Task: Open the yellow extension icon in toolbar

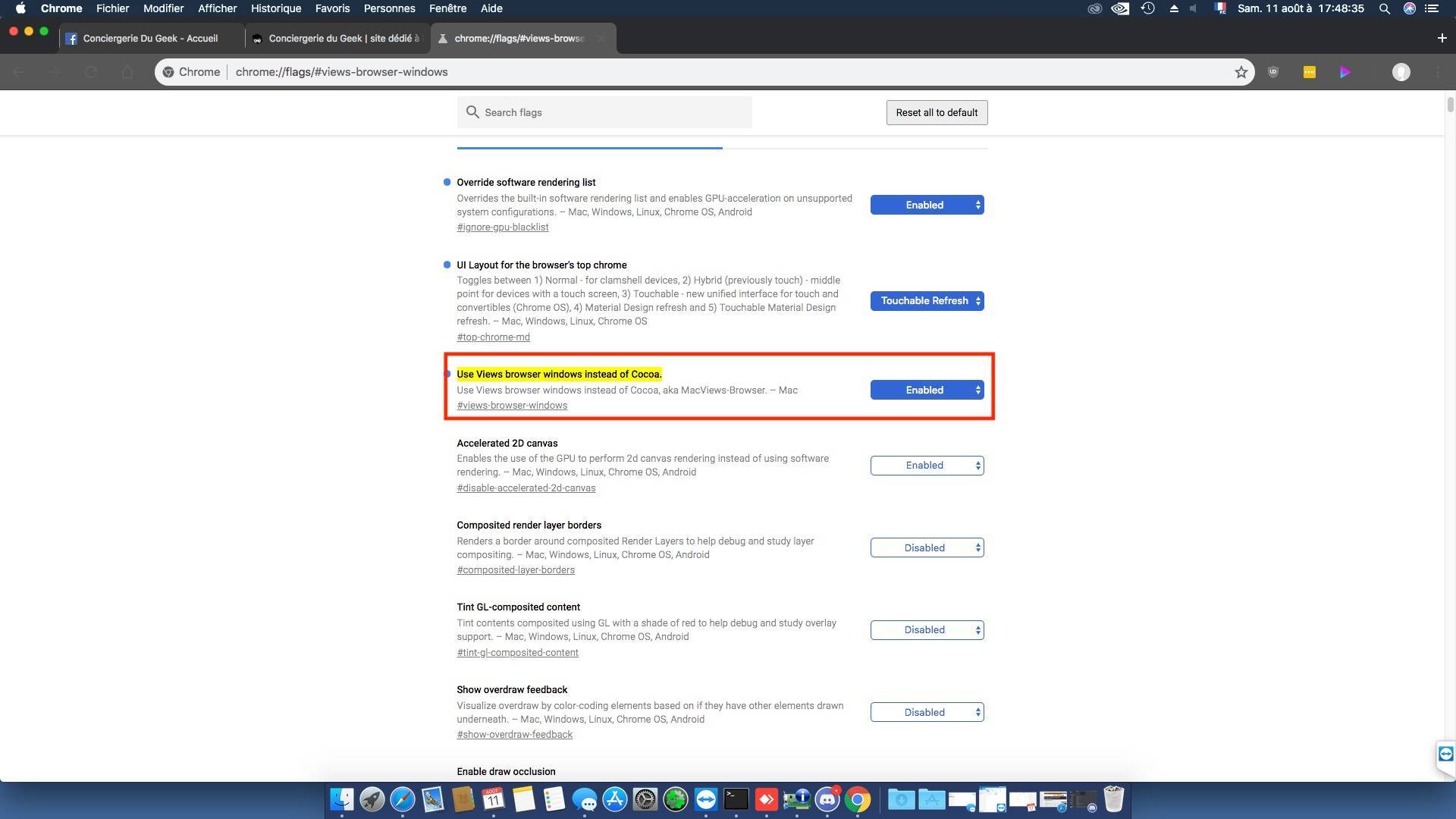Action: pos(1309,72)
